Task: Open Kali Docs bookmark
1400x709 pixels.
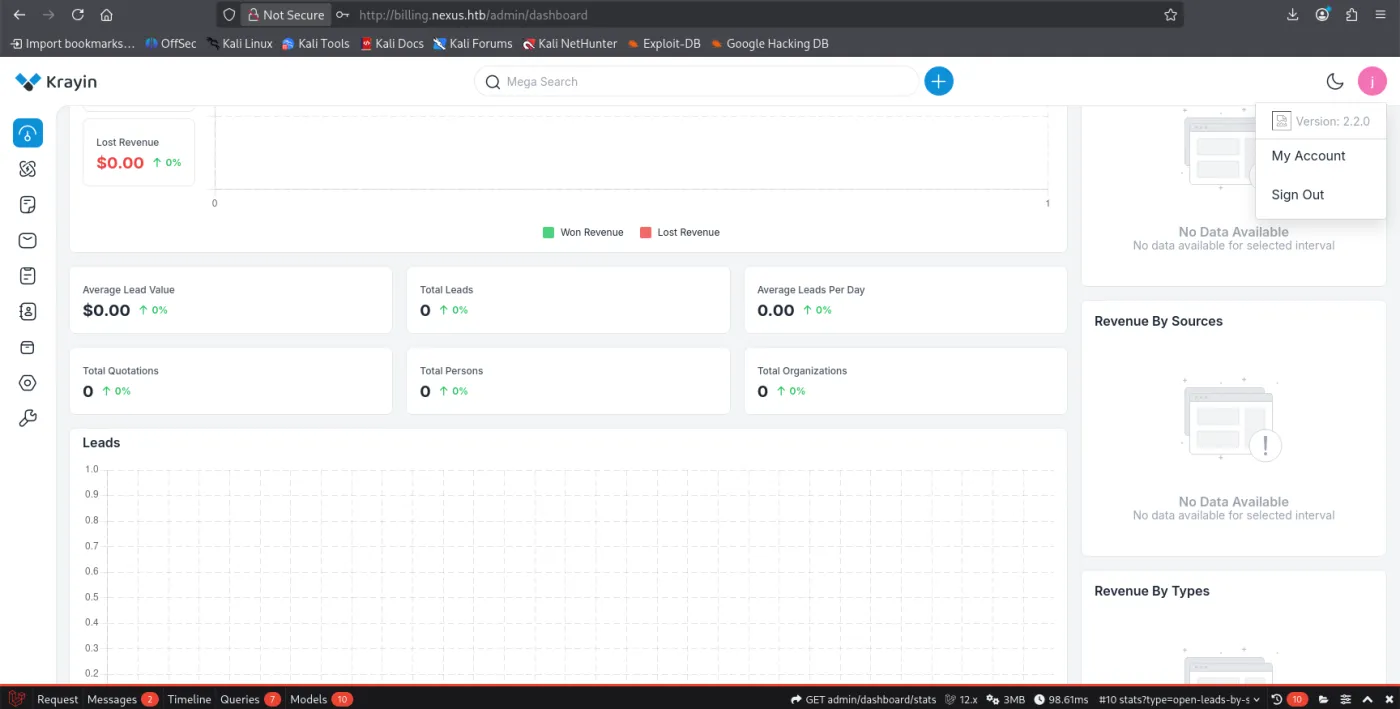Action: (x=392, y=44)
